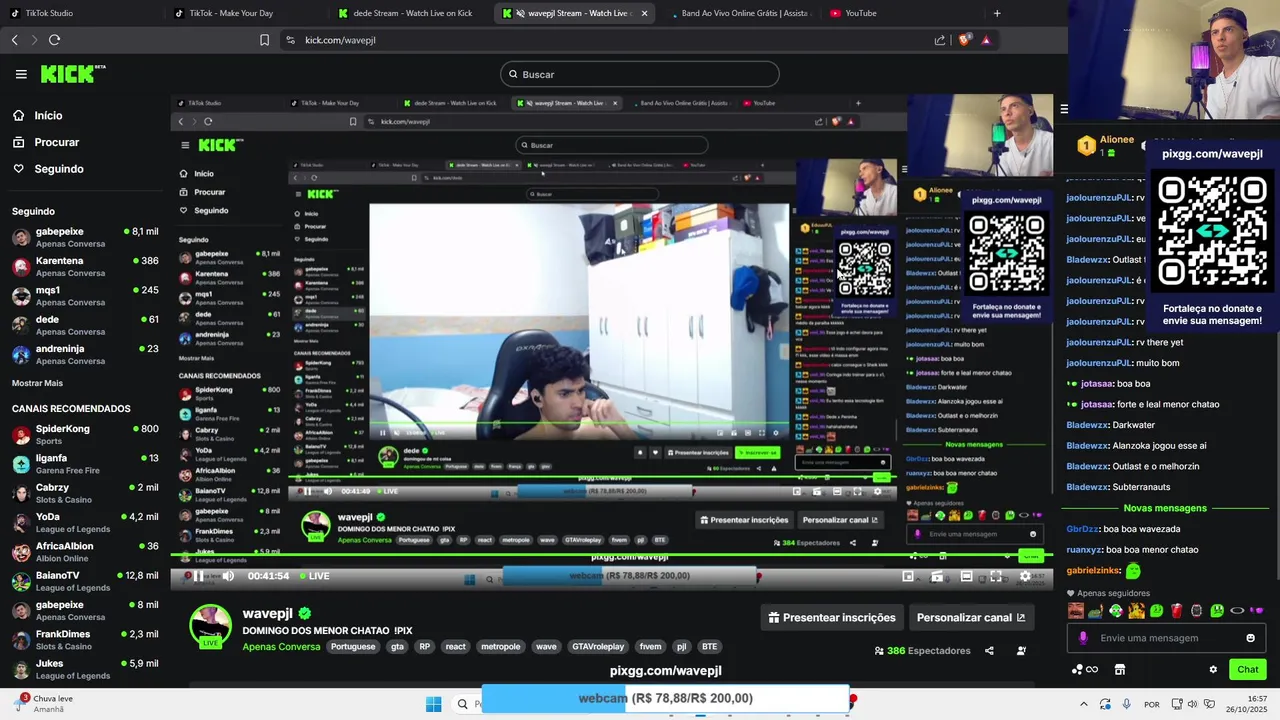The width and height of the screenshot is (1280, 720).
Task: Click the taskbar microphone tray icon
Action: tap(1127, 704)
